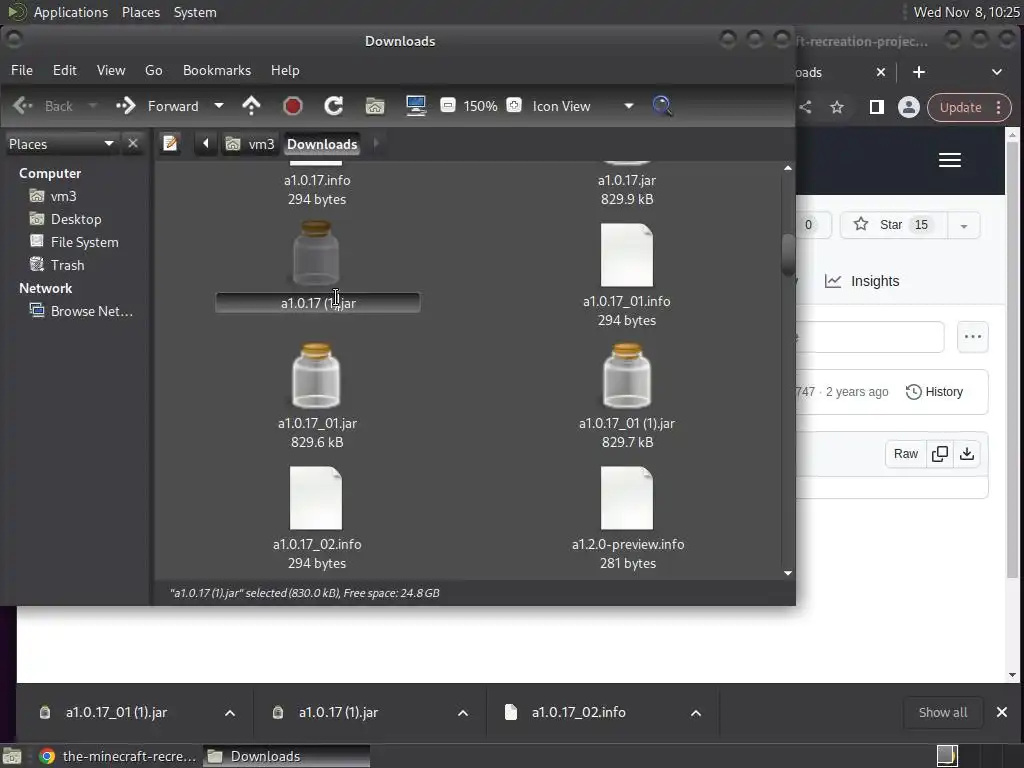Select the a1.0.17_02.info file icon
Image resolution: width=1024 pixels, height=768 pixels.
pyautogui.click(x=316, y=498)
